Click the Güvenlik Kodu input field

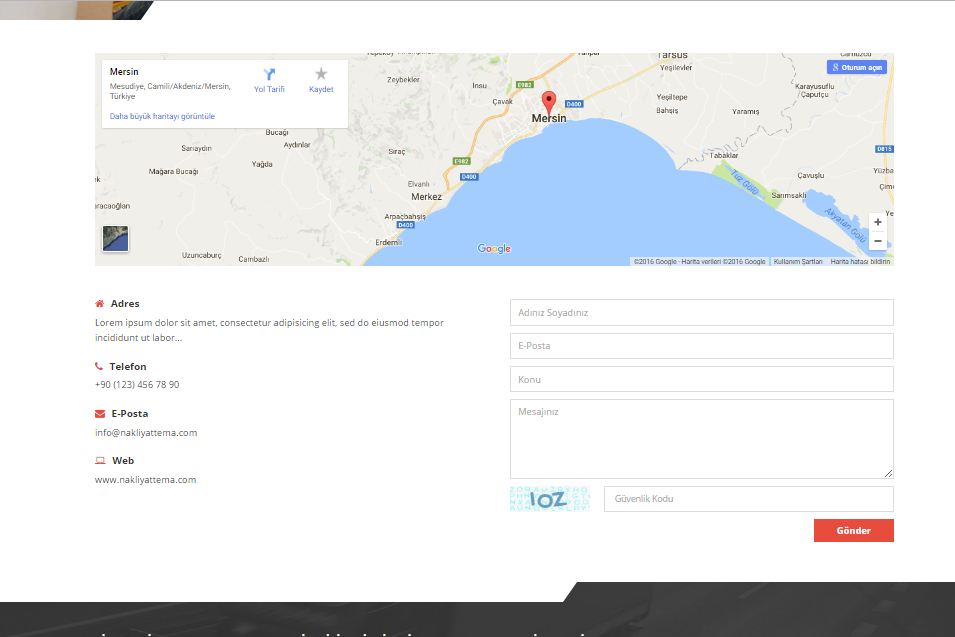pos(749,499)
